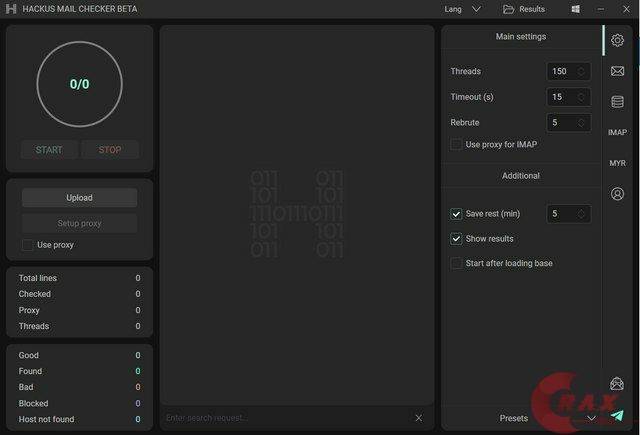Click the Windows logo icon in title bar
The height and width of the screenshot is (435, 640).
coord(576,9)
